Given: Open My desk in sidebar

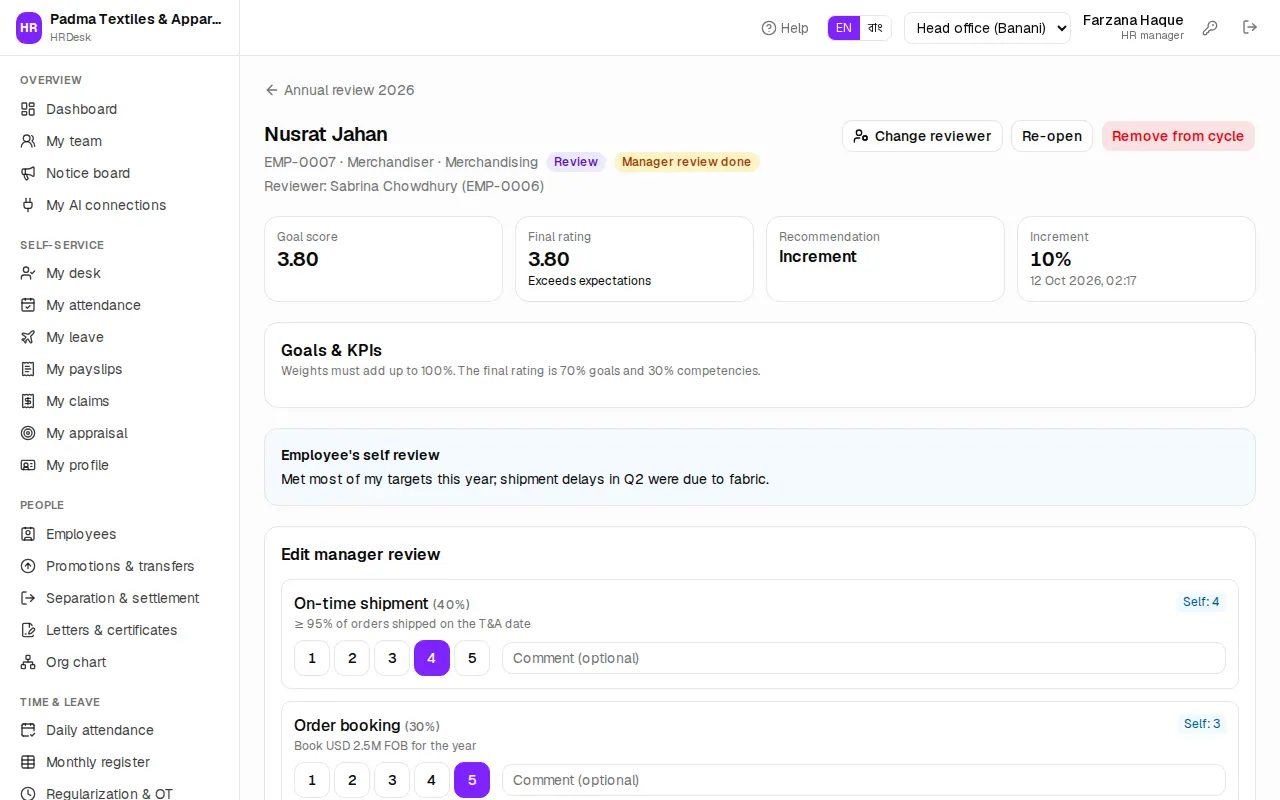Looking at the screenshot, I should pos(120,273).
